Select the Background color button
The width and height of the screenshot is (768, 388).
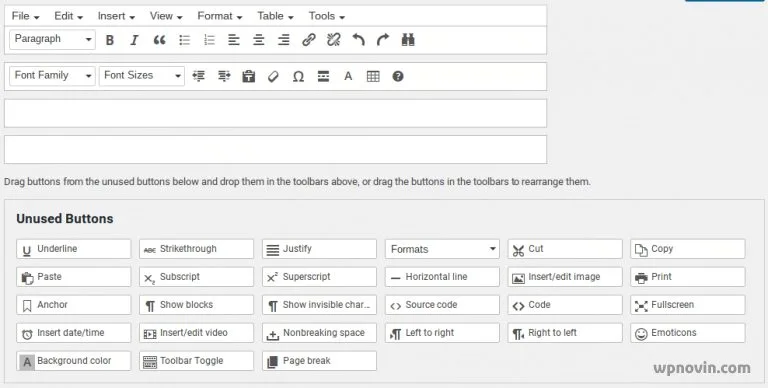coord(73,361)
